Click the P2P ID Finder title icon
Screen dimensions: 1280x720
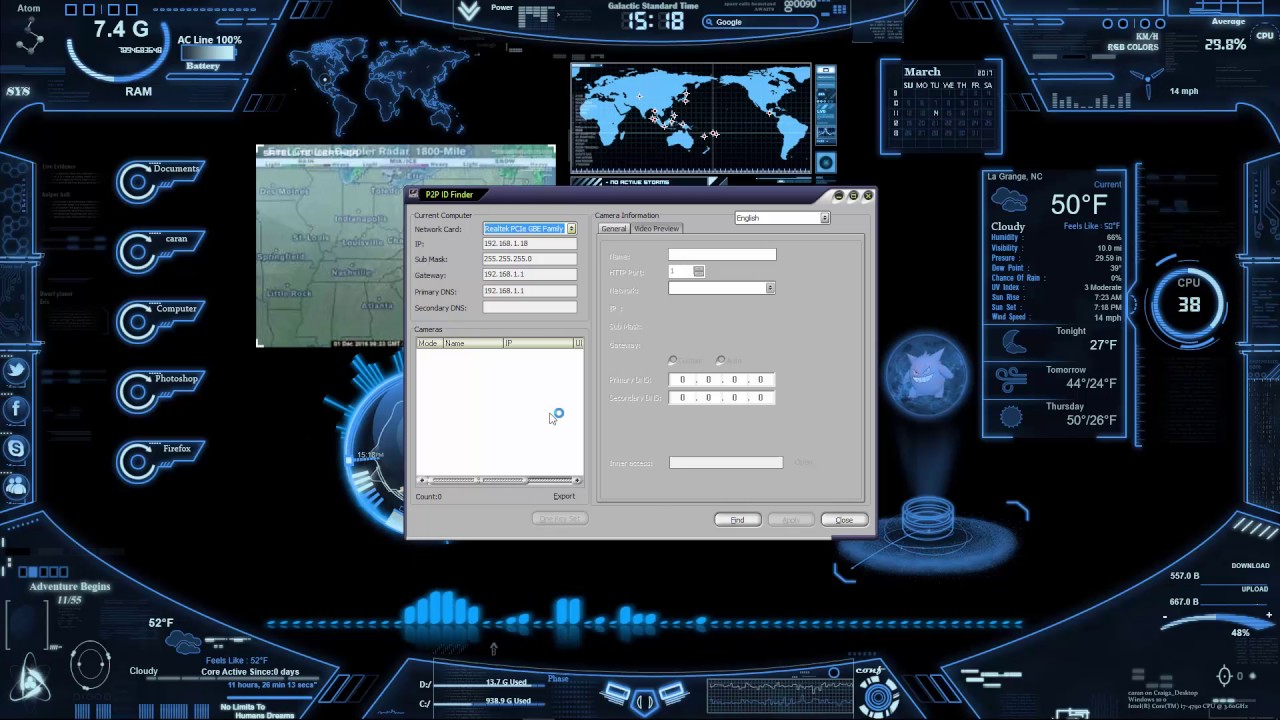[x=414, y=194]
